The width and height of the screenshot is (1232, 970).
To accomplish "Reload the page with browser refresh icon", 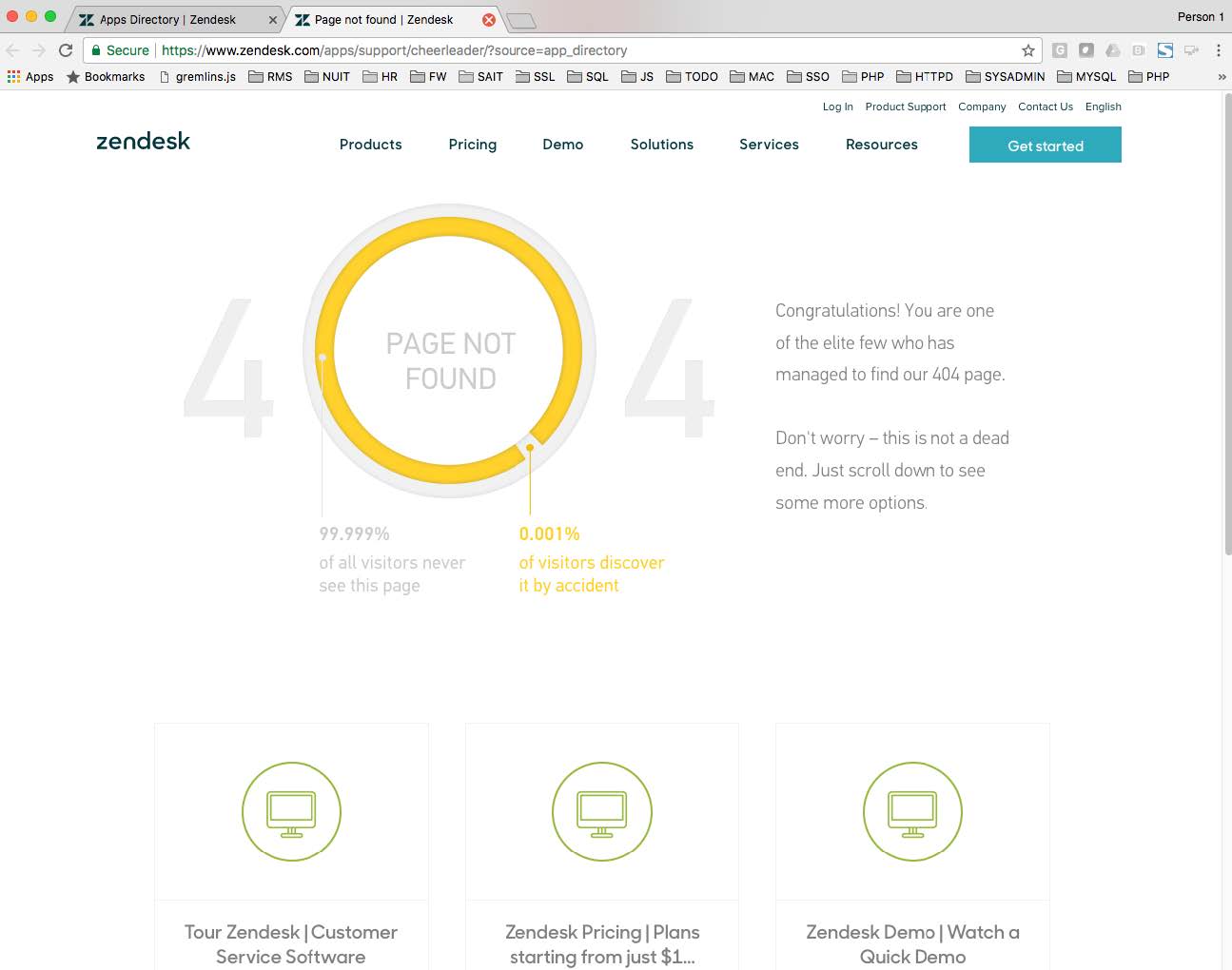I will tap(66, 50).
